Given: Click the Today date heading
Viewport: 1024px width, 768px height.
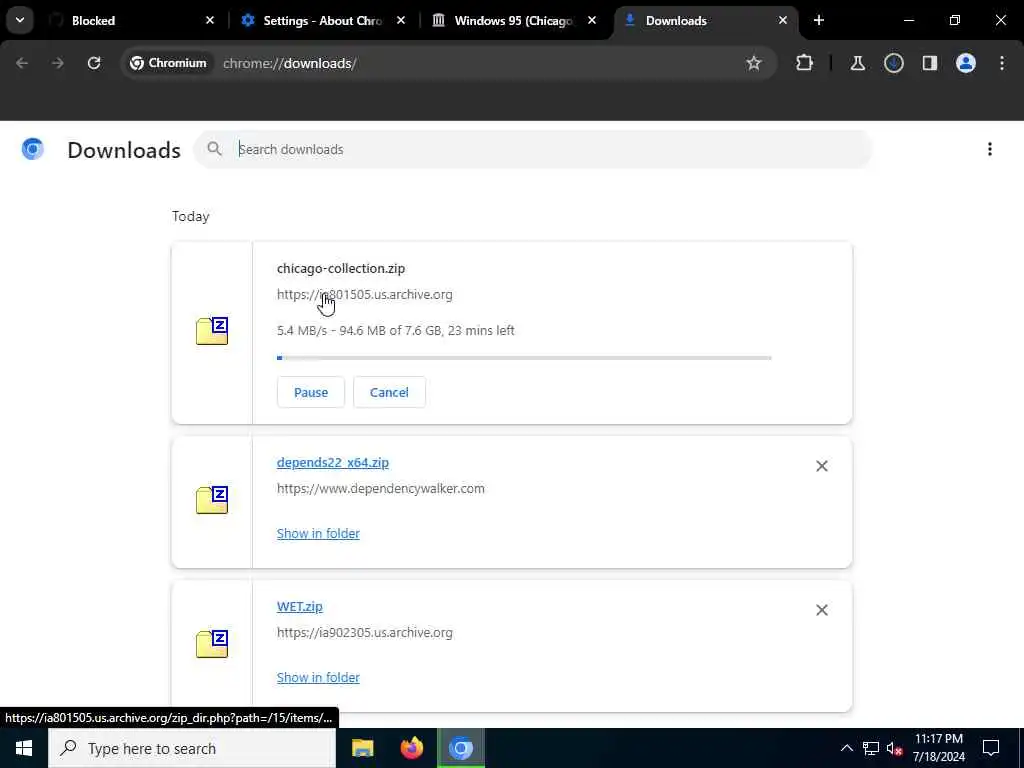Looking at the screenshot, I should click(x=190, y=216).
